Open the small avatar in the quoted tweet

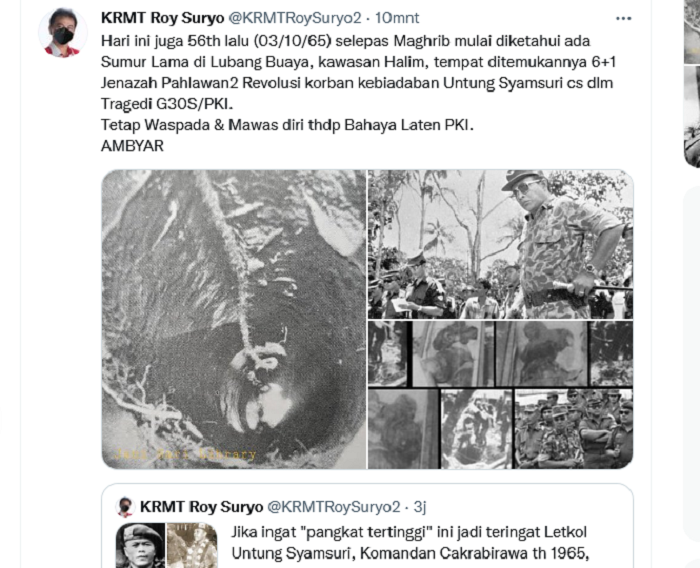(125, 507)
